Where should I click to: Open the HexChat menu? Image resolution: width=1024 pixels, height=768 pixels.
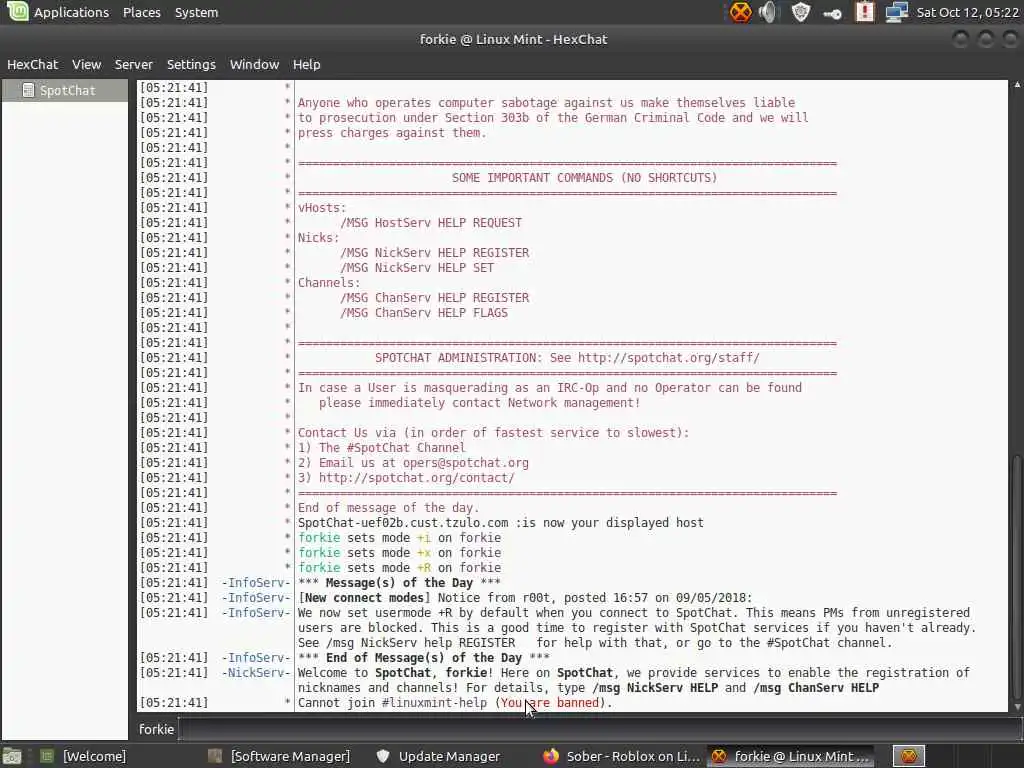point(32,64)
